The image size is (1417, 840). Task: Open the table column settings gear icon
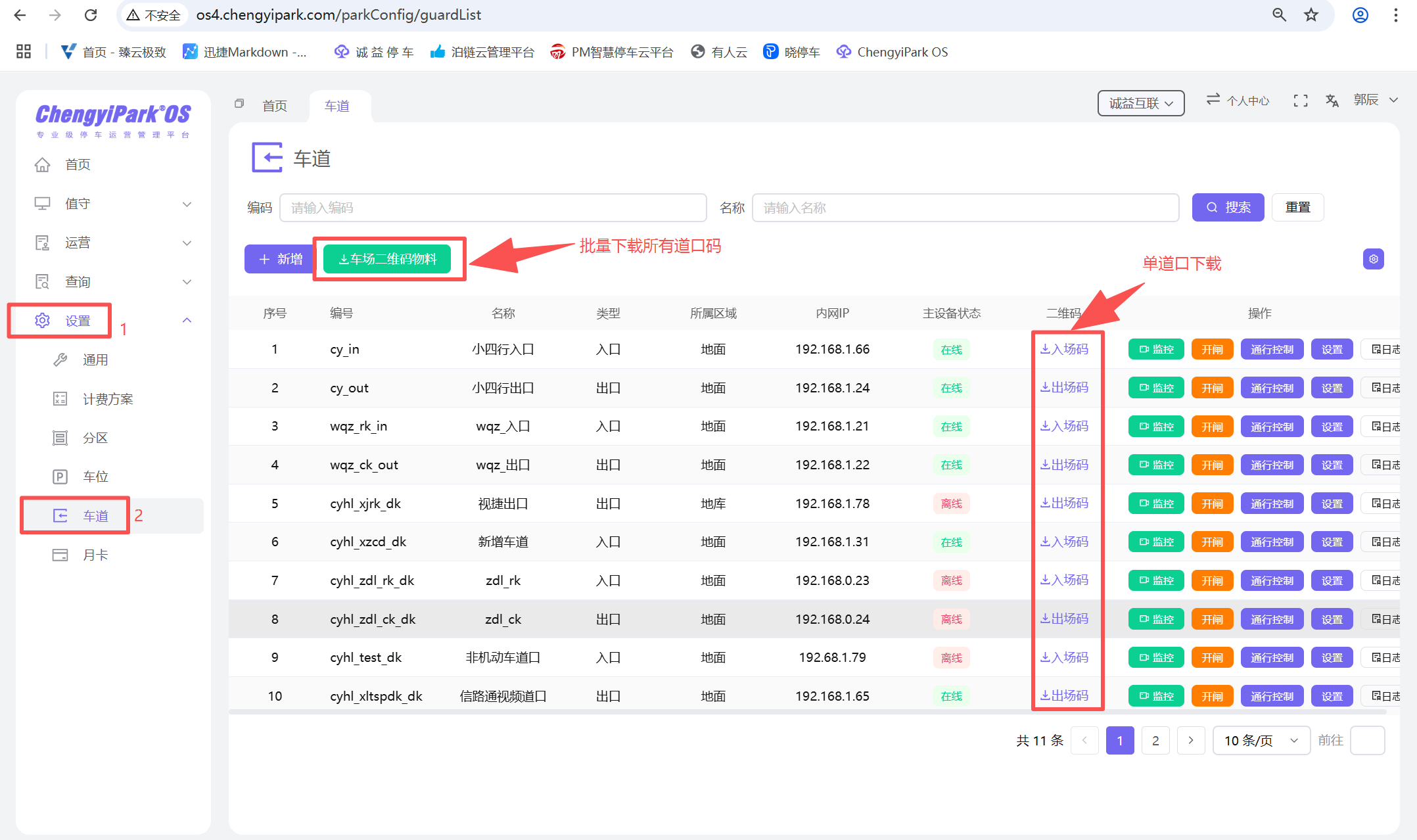[1373, 259]
